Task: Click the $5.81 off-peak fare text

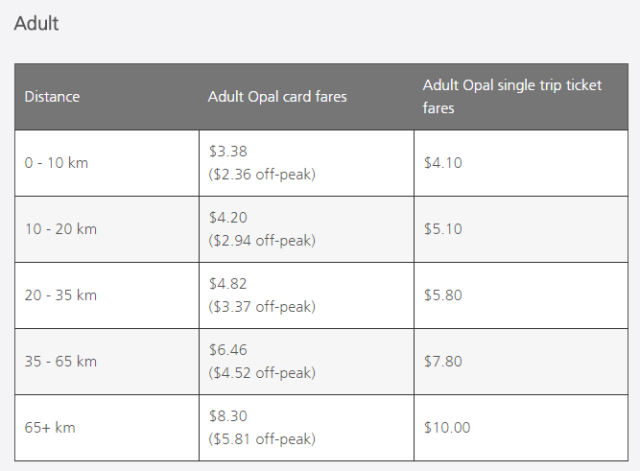Action: coord(262,438)
